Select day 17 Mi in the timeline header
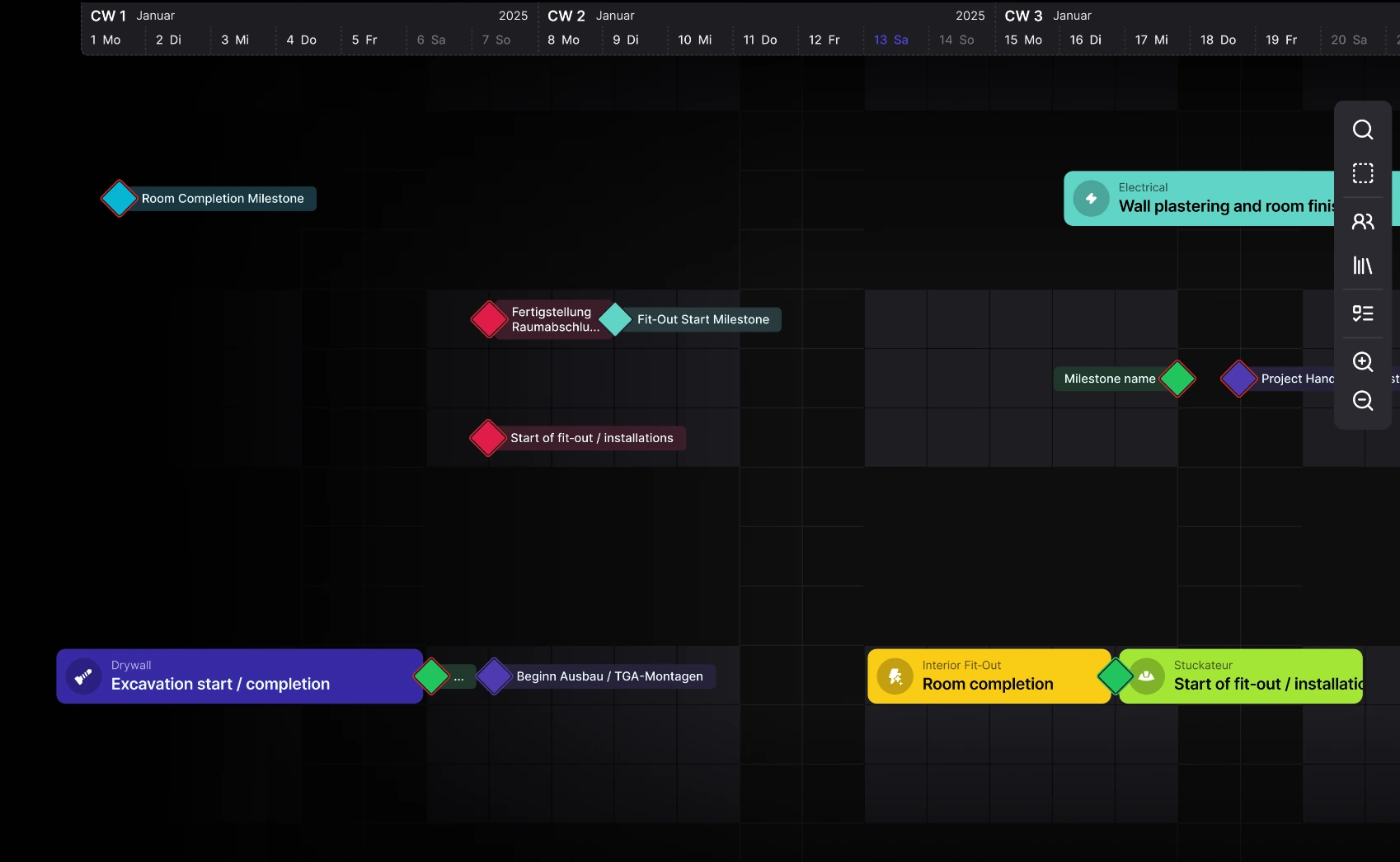Viewport: 1400px width, 862px height. click(x=1152, y=40)
